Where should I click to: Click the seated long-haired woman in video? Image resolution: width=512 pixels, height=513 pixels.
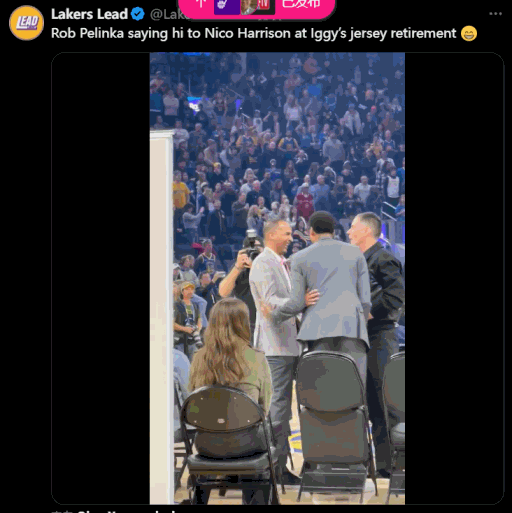(230, 353)
